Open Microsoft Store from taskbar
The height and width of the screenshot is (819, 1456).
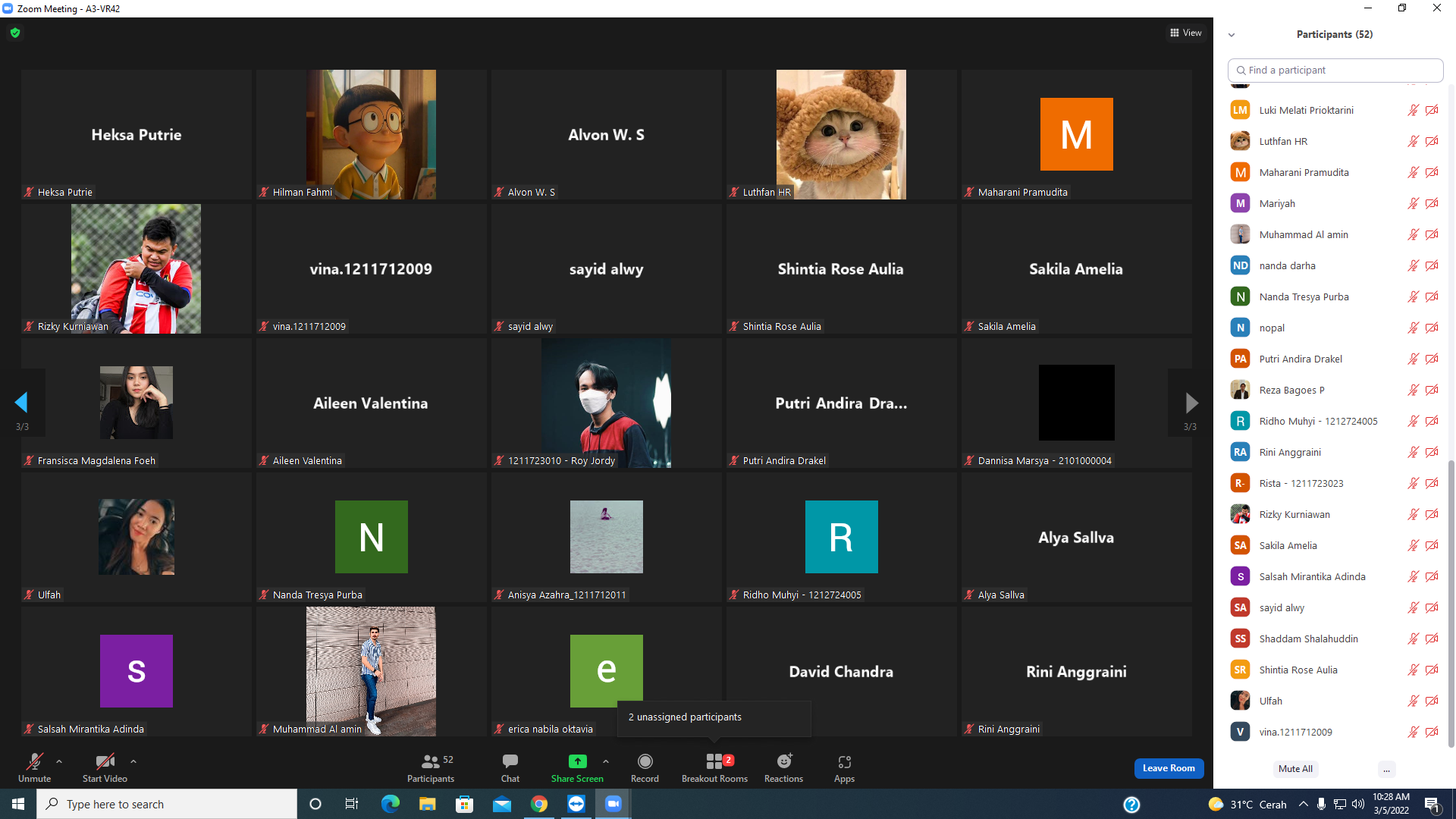click(464, 804)
